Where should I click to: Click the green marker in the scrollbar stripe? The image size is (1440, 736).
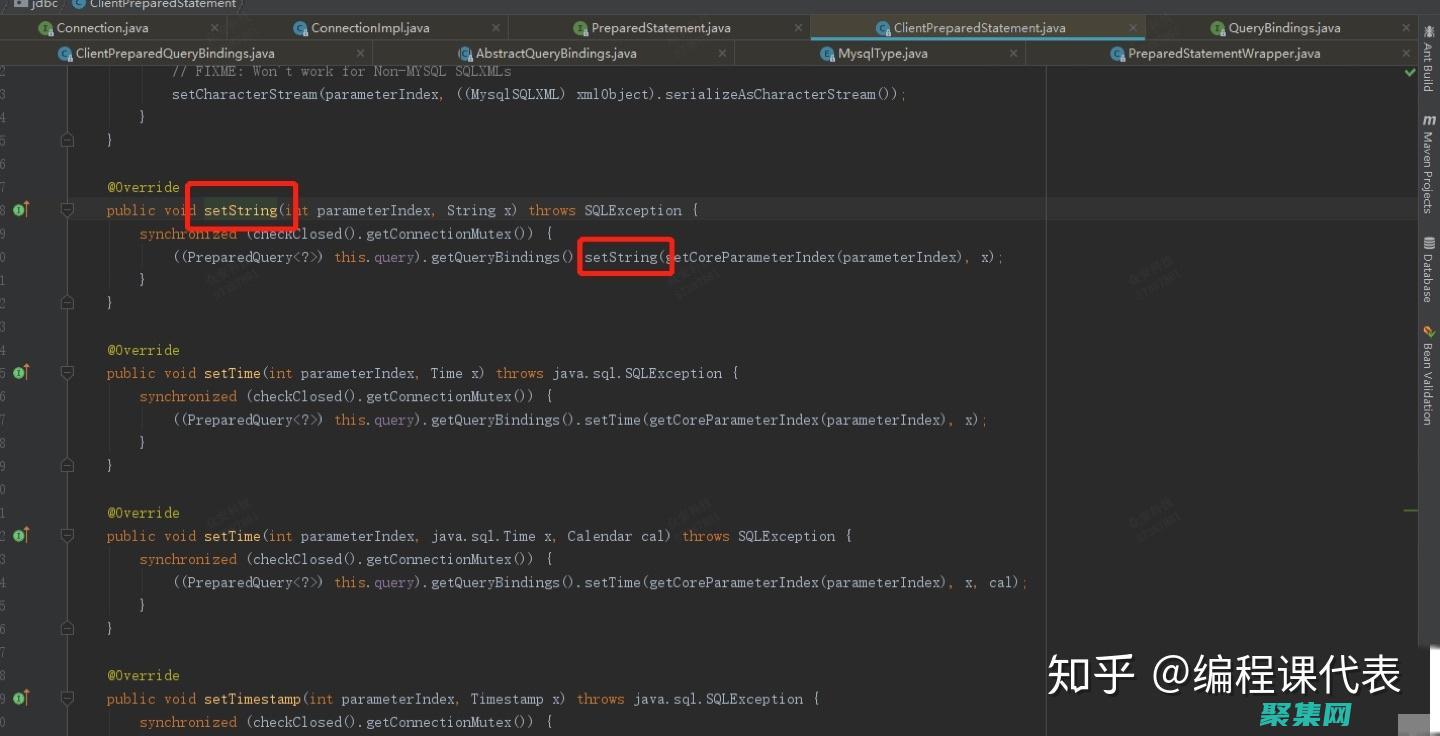click(x=1410, y=510)
